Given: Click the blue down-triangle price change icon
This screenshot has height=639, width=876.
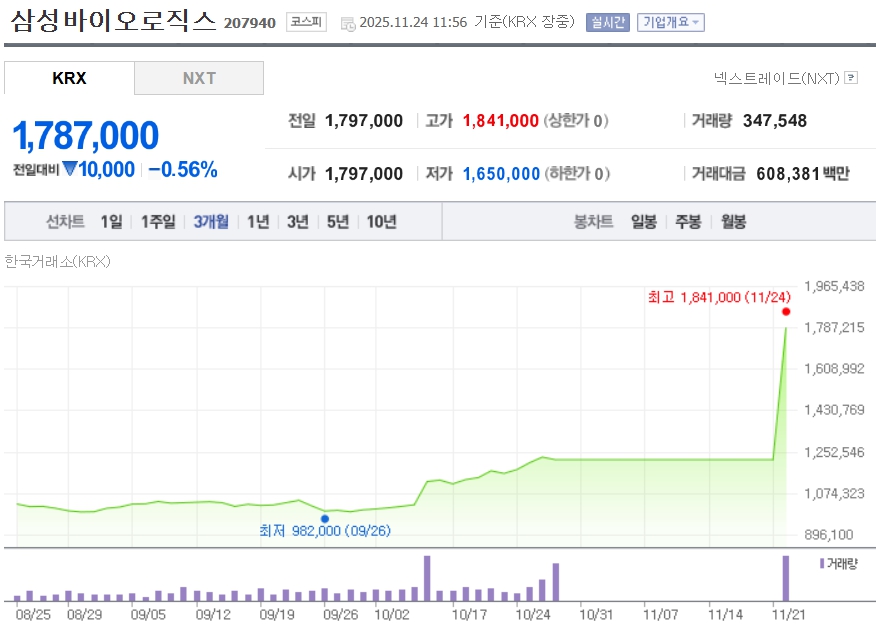Looking at the screenshot, I should 69,170.
